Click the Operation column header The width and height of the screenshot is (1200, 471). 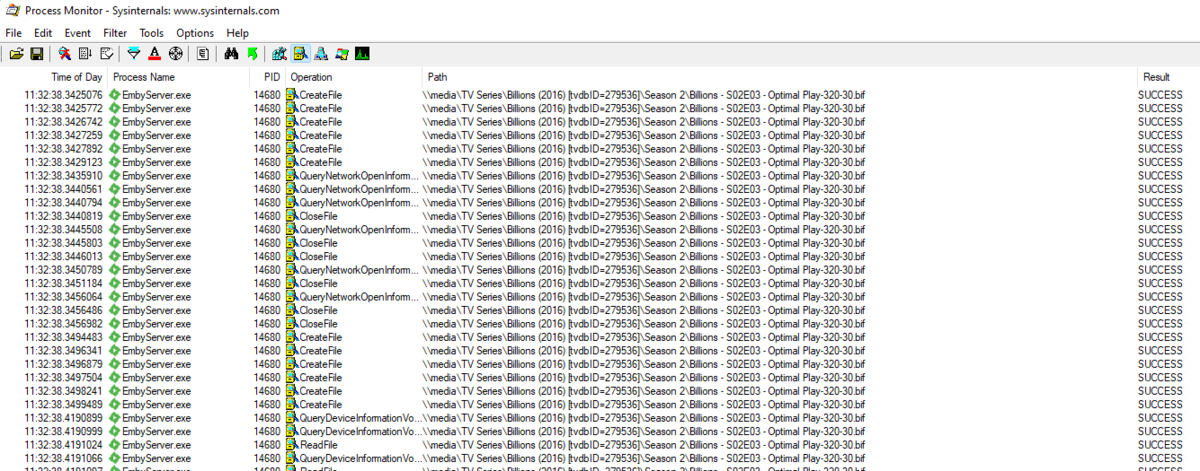(x=354, y=77)
